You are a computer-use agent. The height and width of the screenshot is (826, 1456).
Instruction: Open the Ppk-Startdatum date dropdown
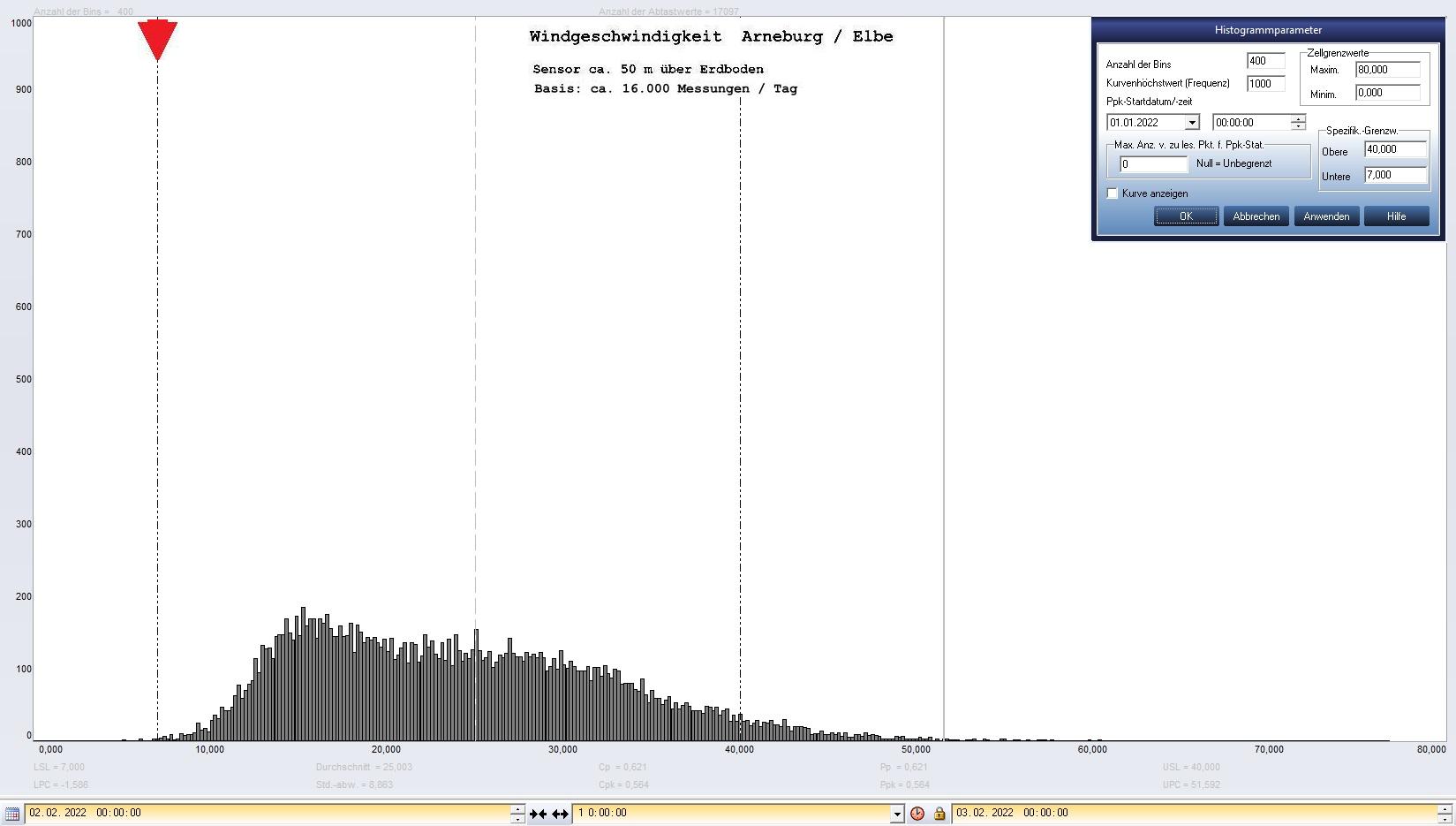(x=1192, y=123)
